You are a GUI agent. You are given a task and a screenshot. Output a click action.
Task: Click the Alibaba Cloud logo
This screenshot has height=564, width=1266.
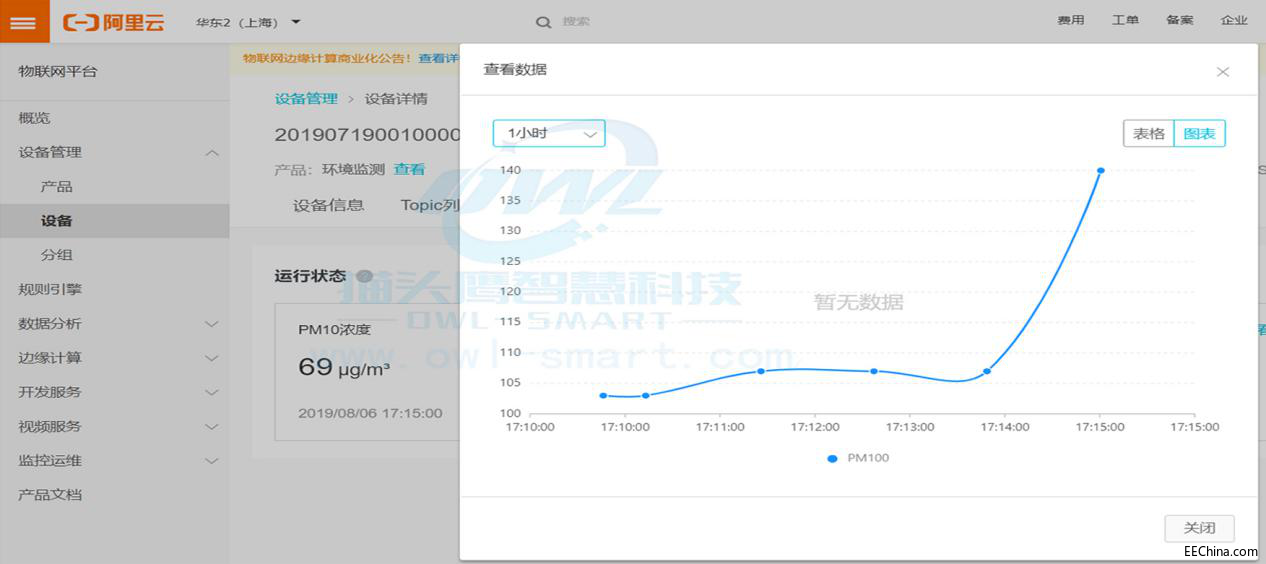(x=113, y=22)
